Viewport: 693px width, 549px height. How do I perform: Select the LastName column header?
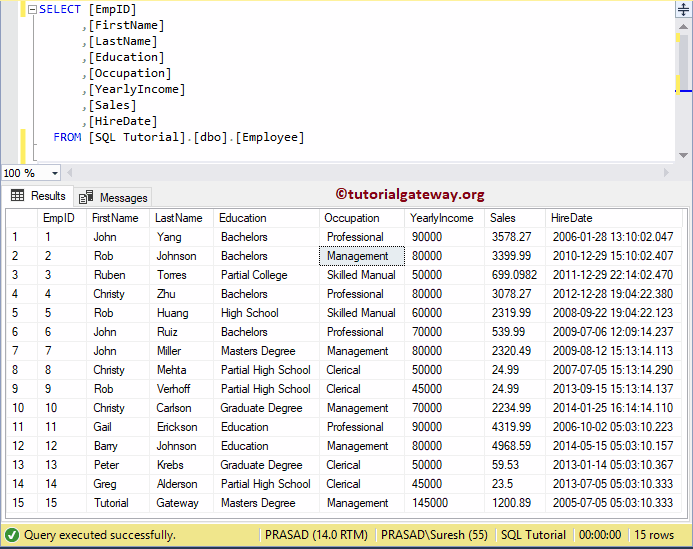[179, 218]
